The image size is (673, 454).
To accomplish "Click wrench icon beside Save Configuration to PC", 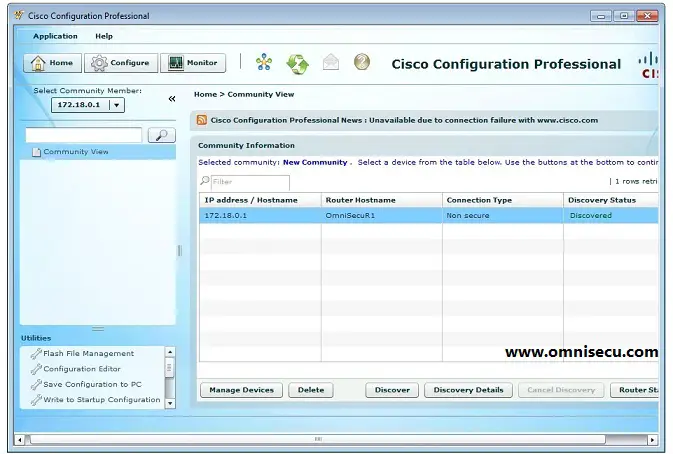I will click(36, 385).
